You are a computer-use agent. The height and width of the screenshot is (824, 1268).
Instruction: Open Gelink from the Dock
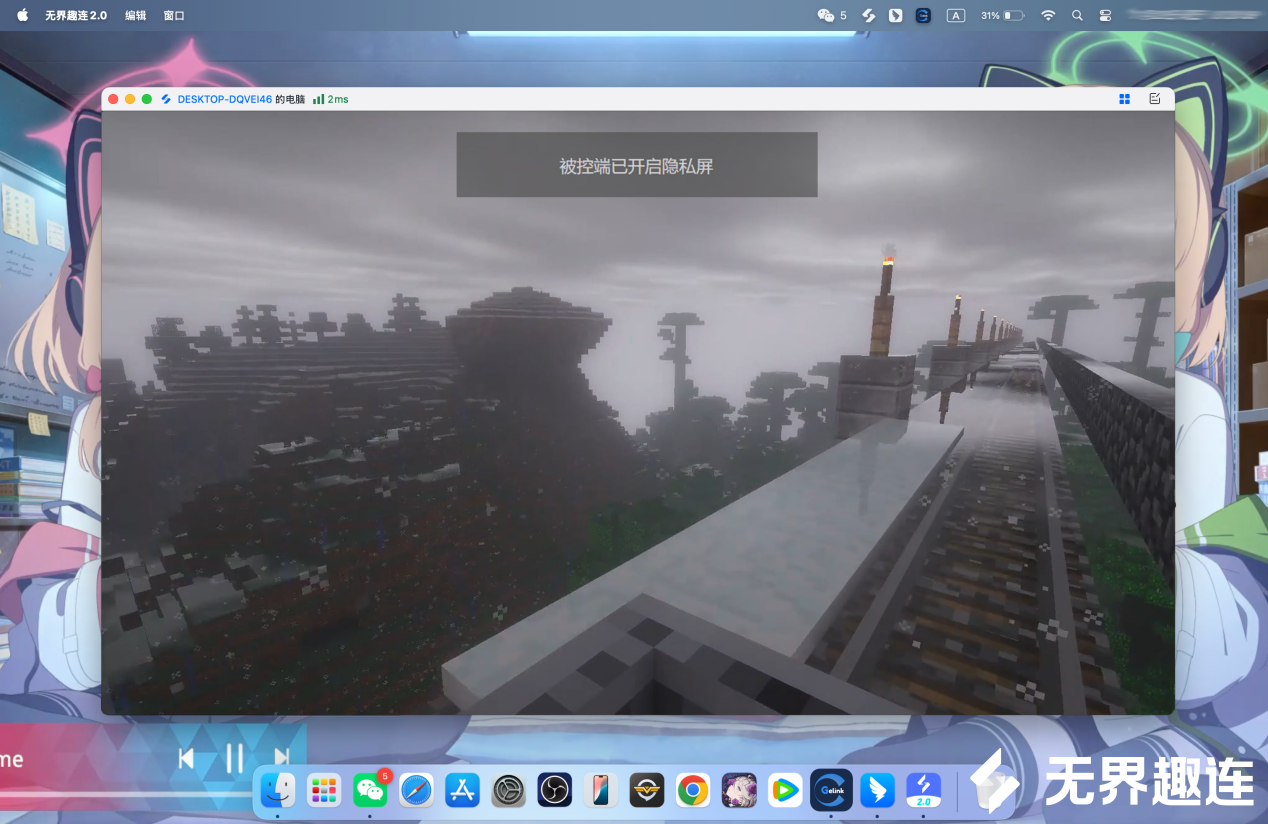(x=831, y=790)
